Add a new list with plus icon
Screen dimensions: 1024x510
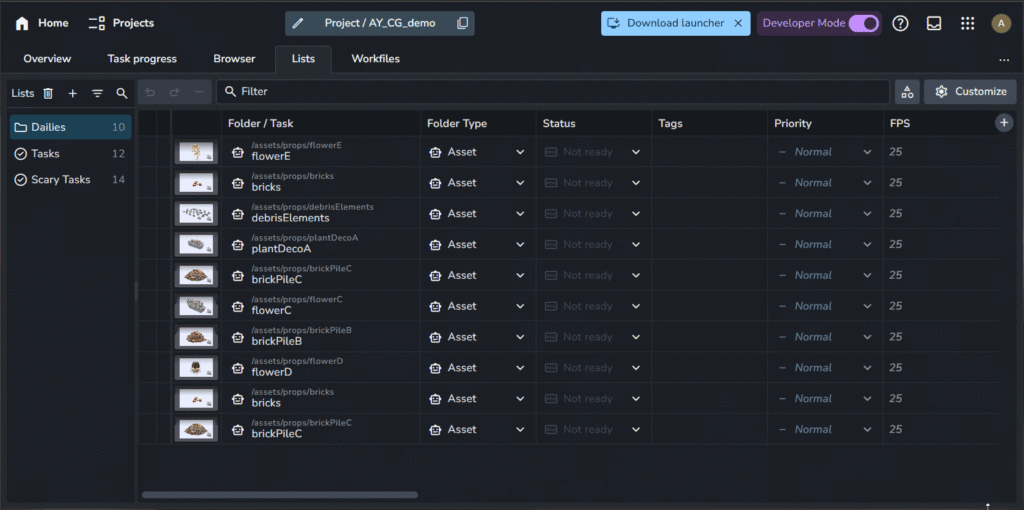[x=72, y=93]
